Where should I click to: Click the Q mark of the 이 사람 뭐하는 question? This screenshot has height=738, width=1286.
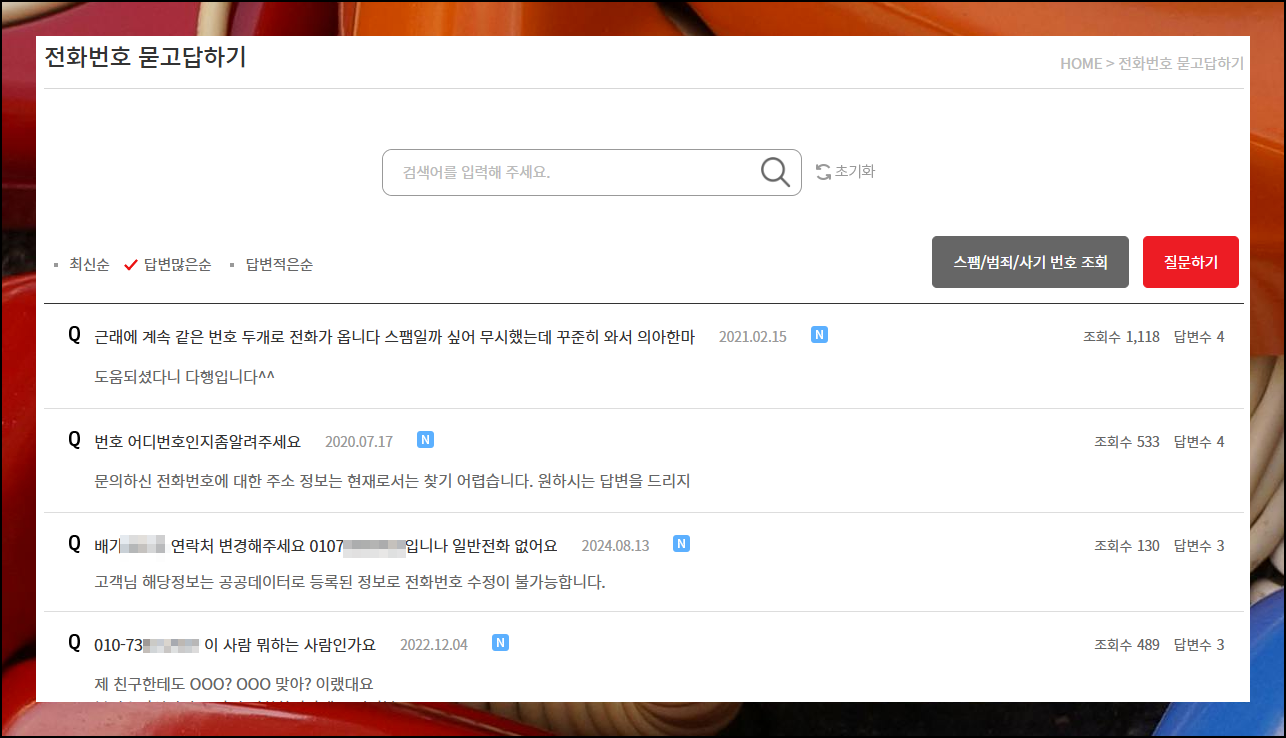pyautogui.click(x=74, y=642)
